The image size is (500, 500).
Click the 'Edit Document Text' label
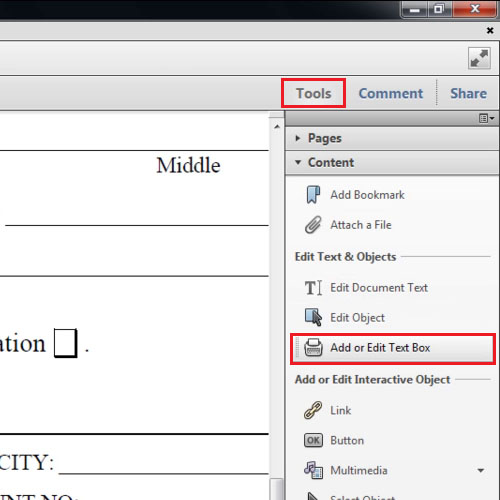click(x=379, y=287)
